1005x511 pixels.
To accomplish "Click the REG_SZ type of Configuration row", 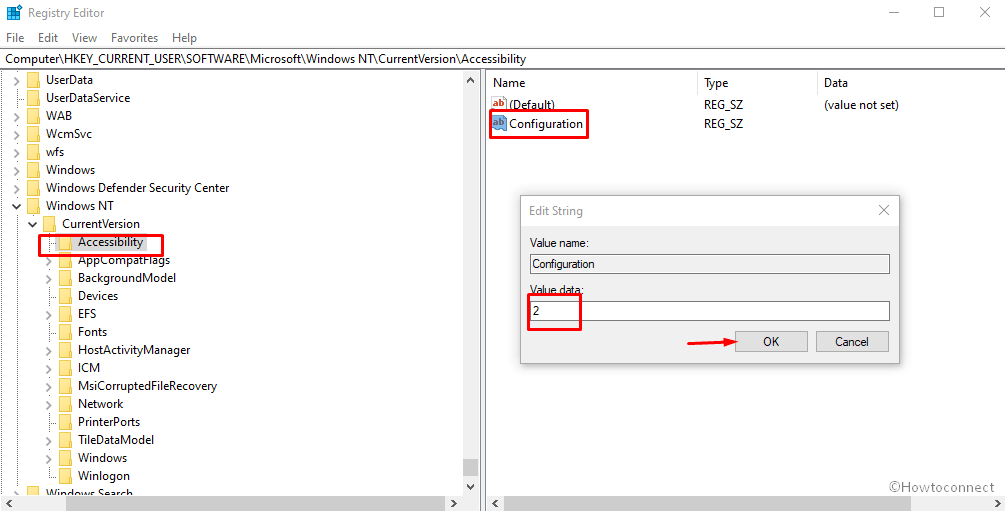I will (x=723, y=124).
